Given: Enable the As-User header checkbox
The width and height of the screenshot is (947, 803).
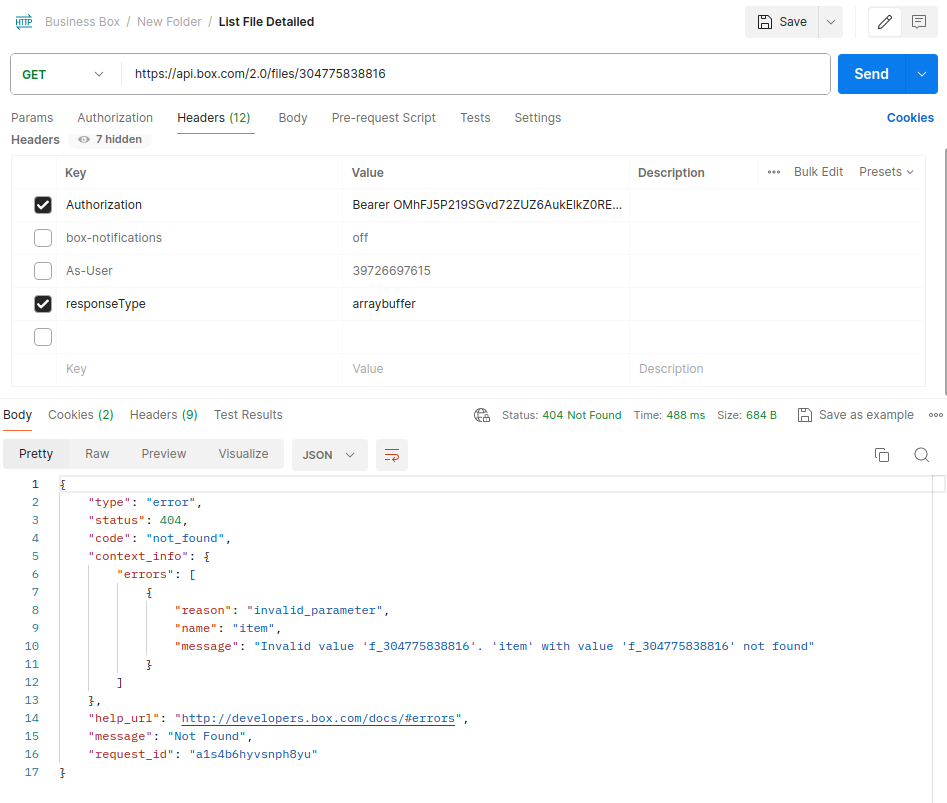Looking at the screenshot, I should click(x=43, y=271).
